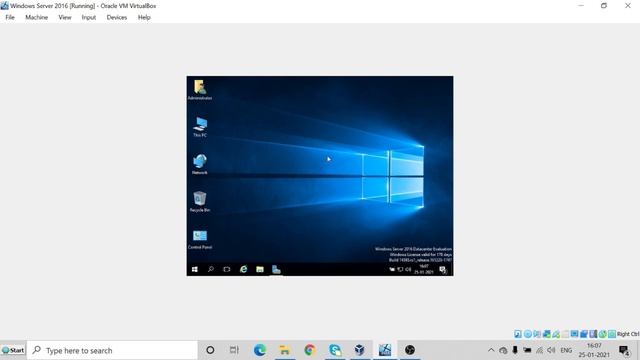Click the guest tray volume icon
The image size is (640, 360).
[408, 269]
